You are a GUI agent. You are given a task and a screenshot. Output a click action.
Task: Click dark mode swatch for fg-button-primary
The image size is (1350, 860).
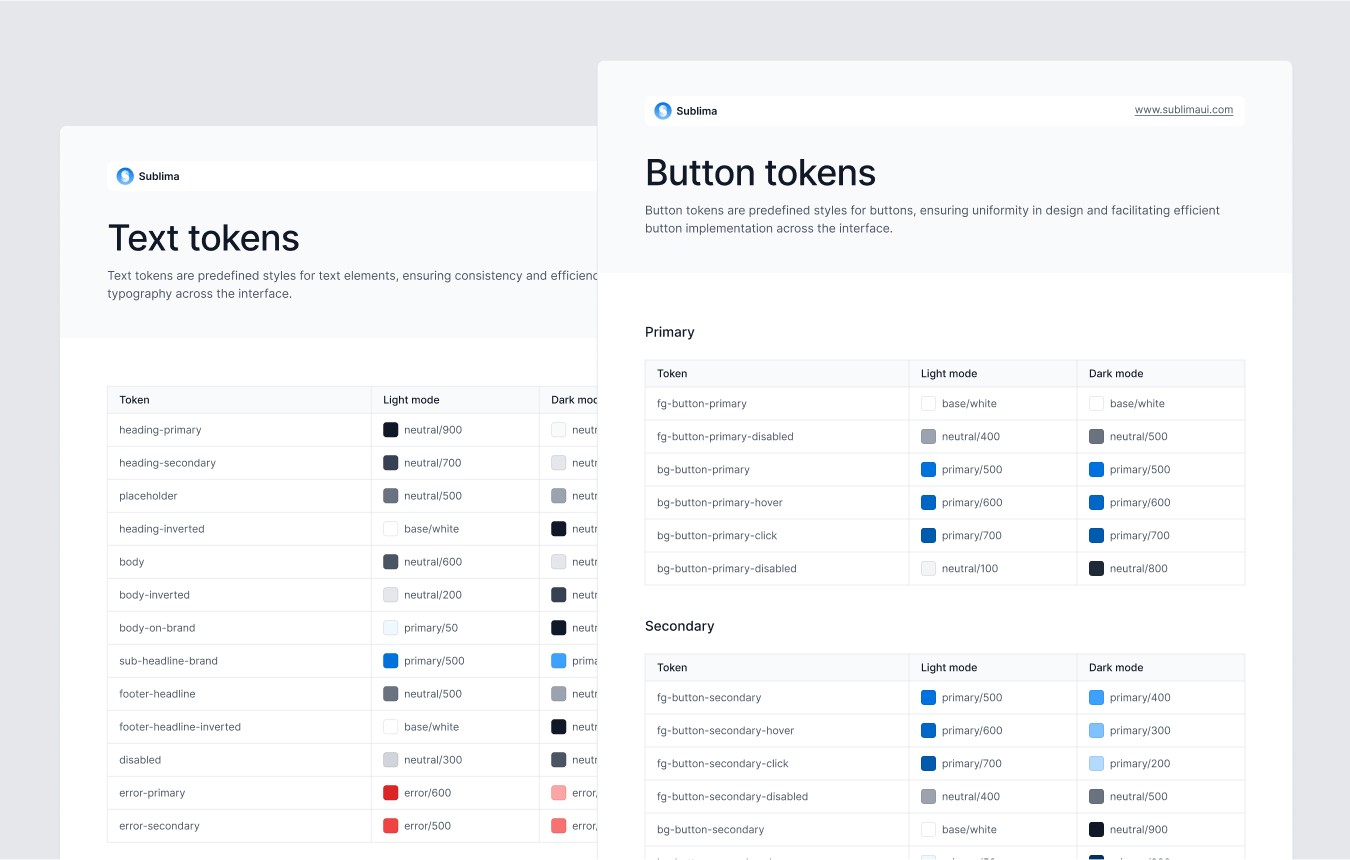point(1096,404)
